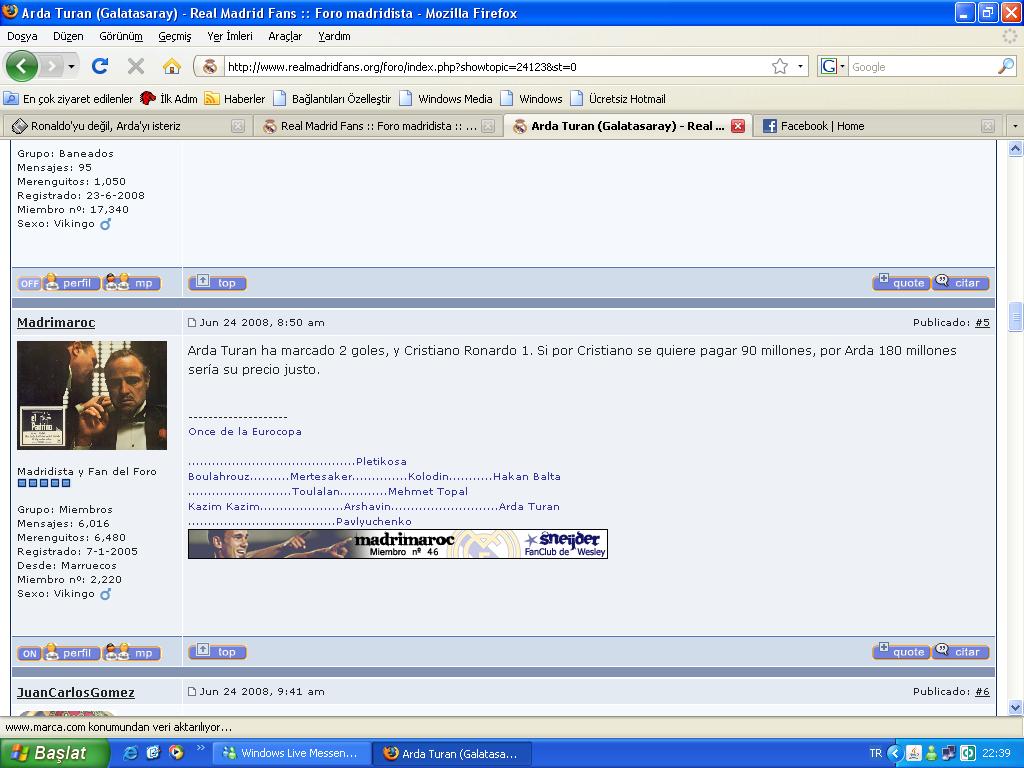Screen dimensions: 1024x768
Task: Click the site favicon in address bar
Action: tap(210, 67)
